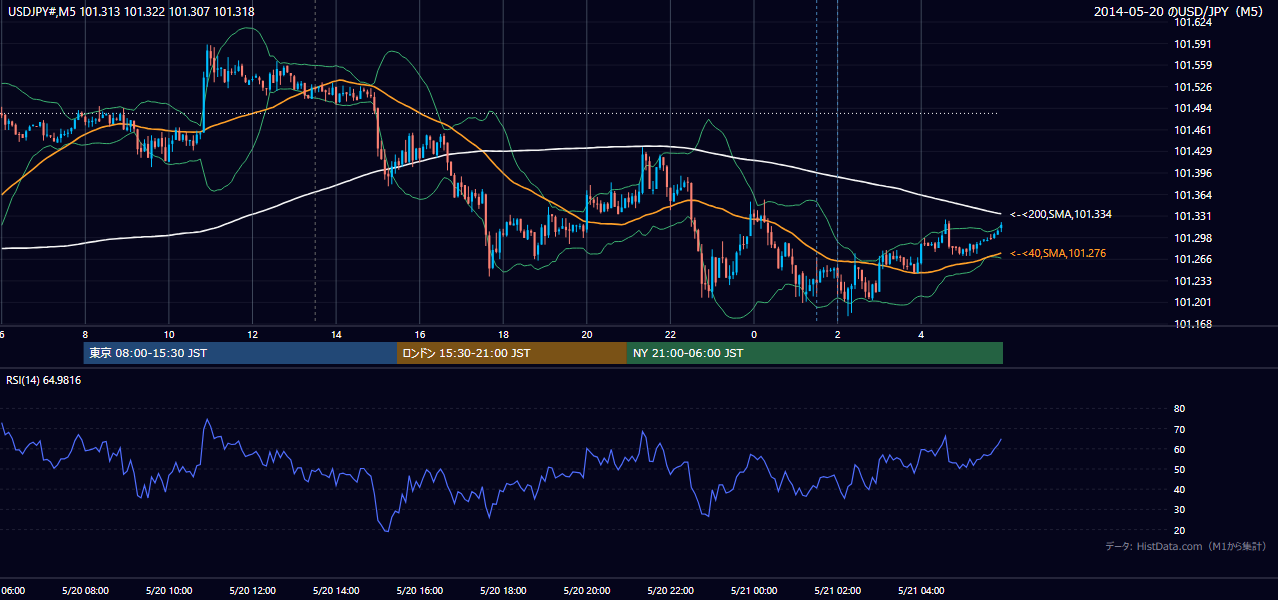Image resolution: width=1278 pixels, height=600 pixels.
Task: Click the 5/21 02:00 date axis label
Action: click(x=836, y=590)
